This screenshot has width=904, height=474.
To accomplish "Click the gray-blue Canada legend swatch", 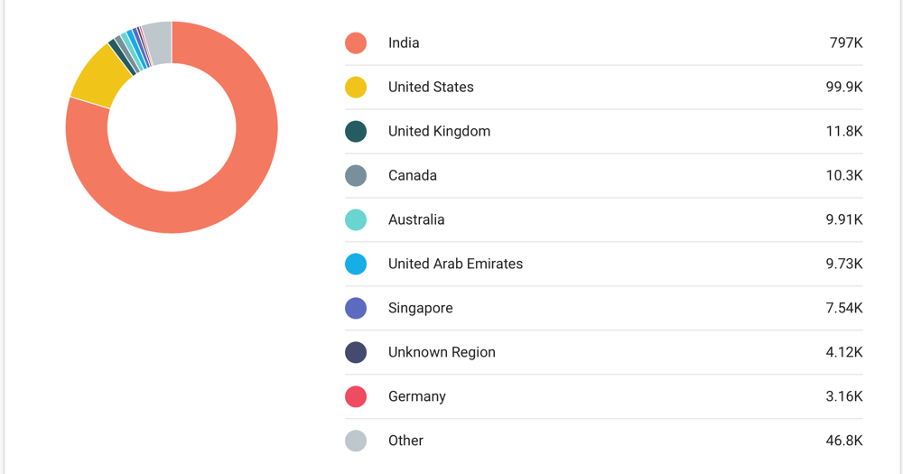I will pyautogui.click(x=356, y=176).
